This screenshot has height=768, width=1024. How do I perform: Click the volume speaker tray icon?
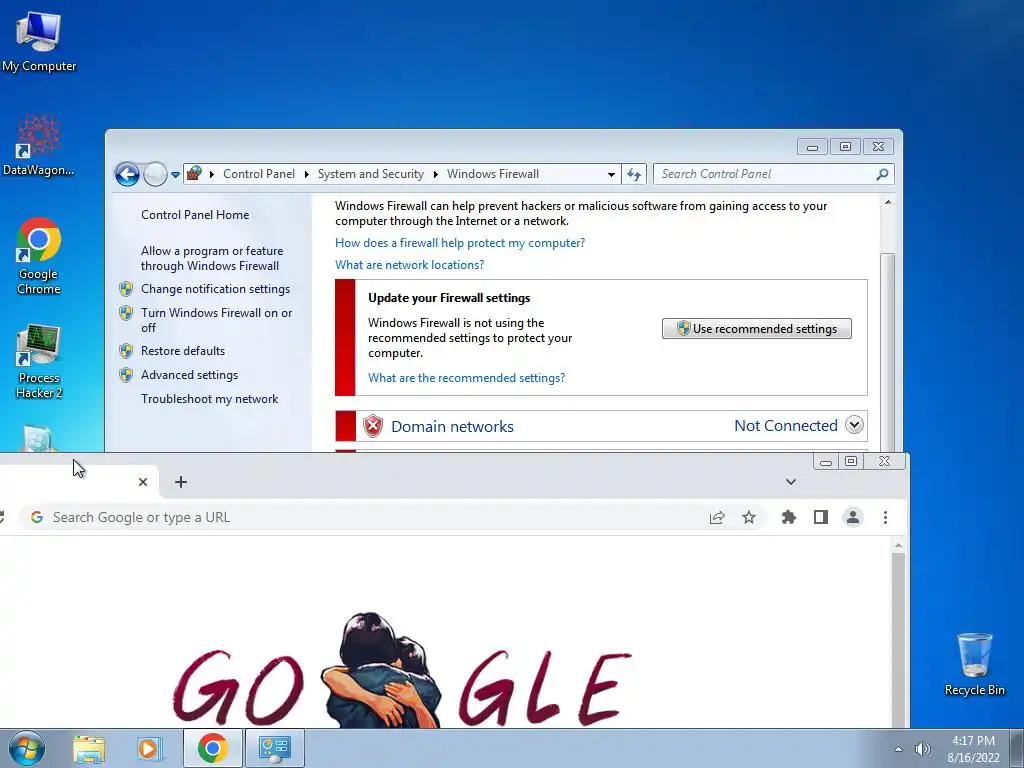coord(922,749)
